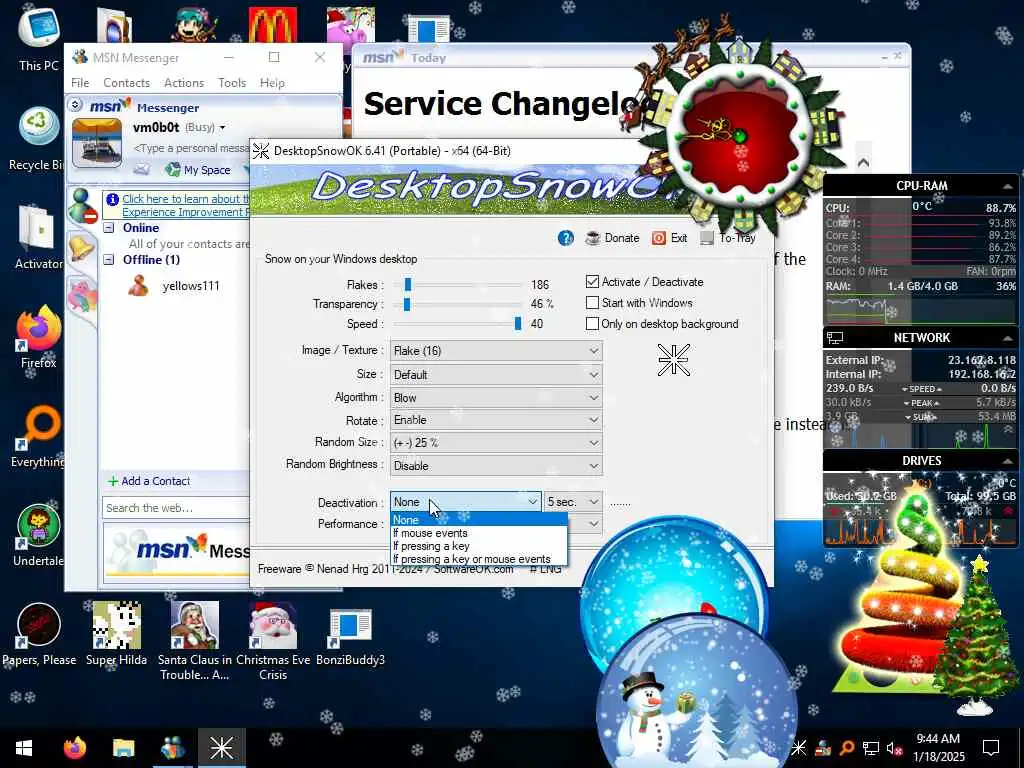Open MSN Messenger File menu
1024x768 pixels.
pos(80,83)
